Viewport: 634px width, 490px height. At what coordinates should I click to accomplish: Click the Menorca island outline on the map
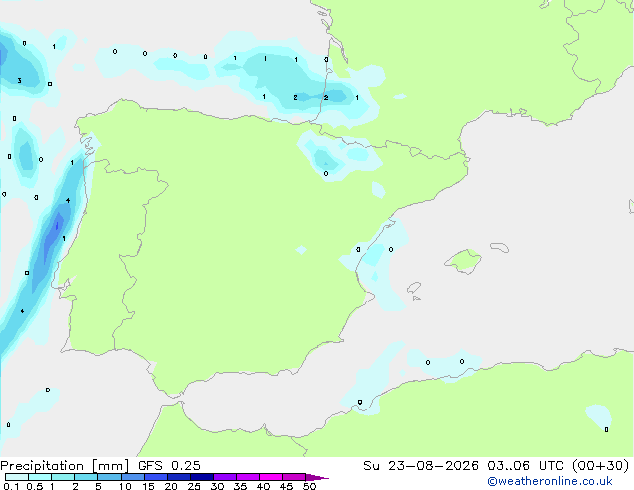500,247
